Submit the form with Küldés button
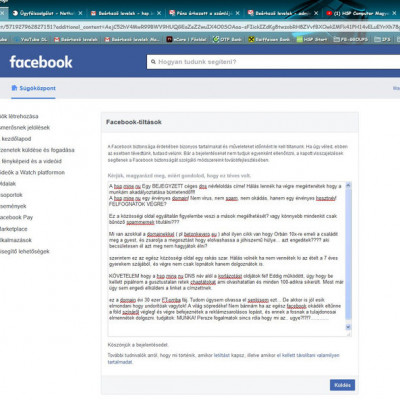Screen dimensions: 400x400 pos(342,385)
